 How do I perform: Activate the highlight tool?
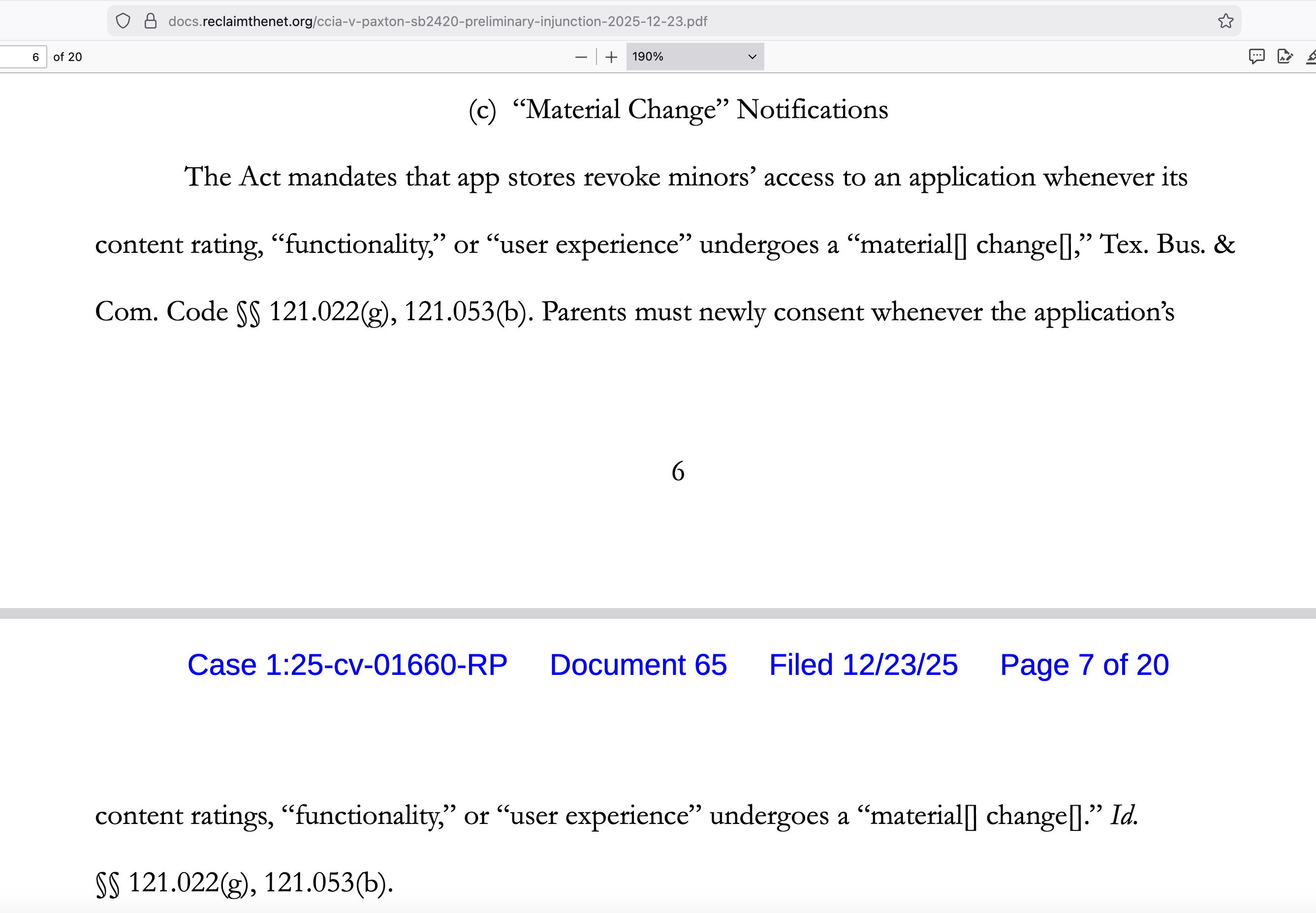click(x=1311, y=56)
